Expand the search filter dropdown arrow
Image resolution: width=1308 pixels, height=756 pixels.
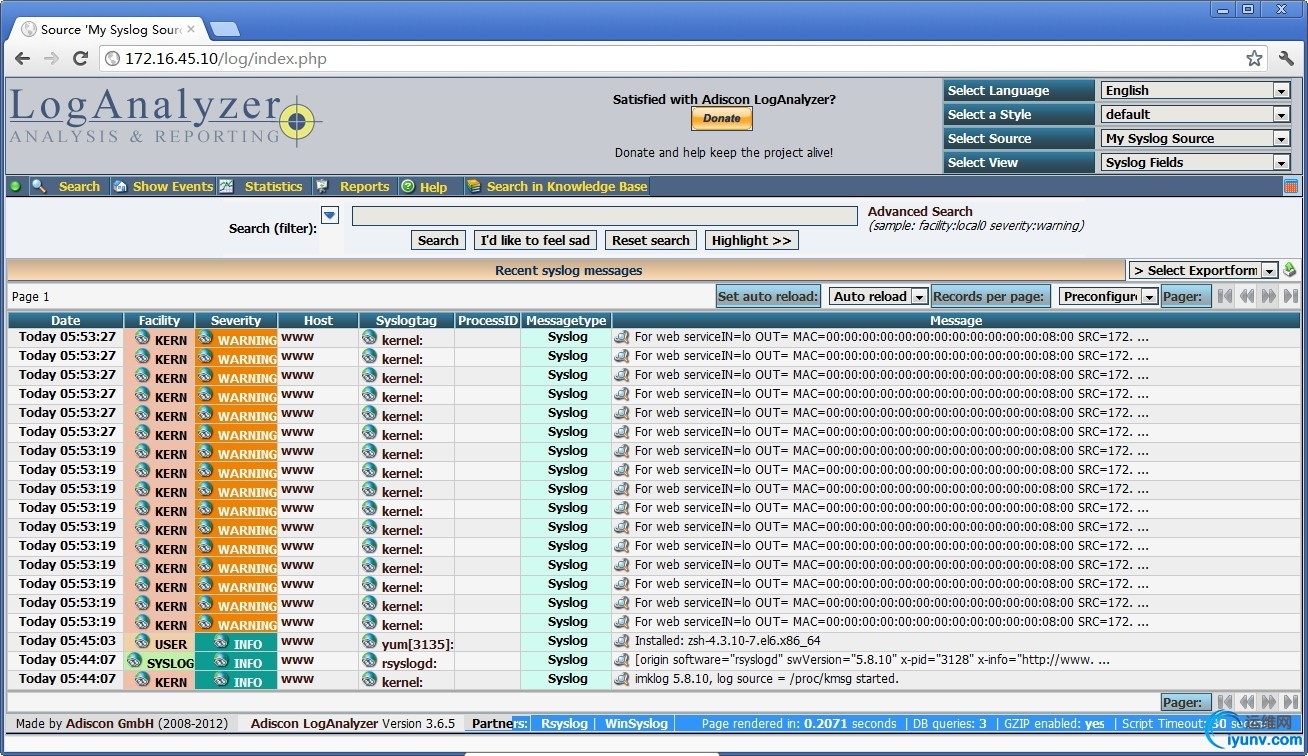pos(330,215)
